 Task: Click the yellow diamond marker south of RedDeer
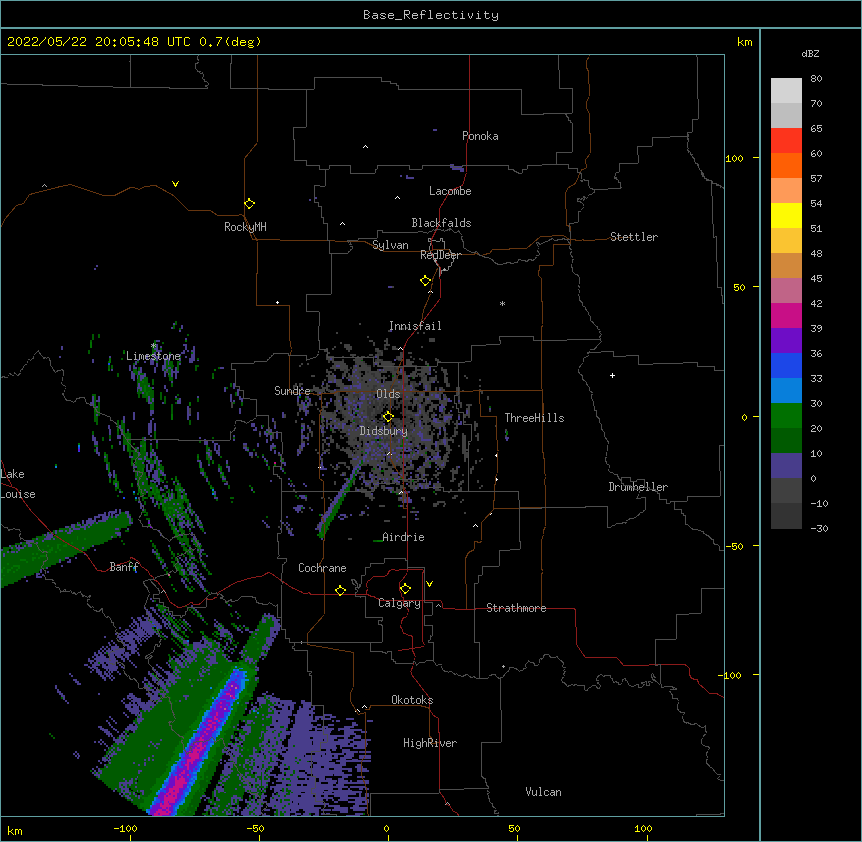point(426,281)
